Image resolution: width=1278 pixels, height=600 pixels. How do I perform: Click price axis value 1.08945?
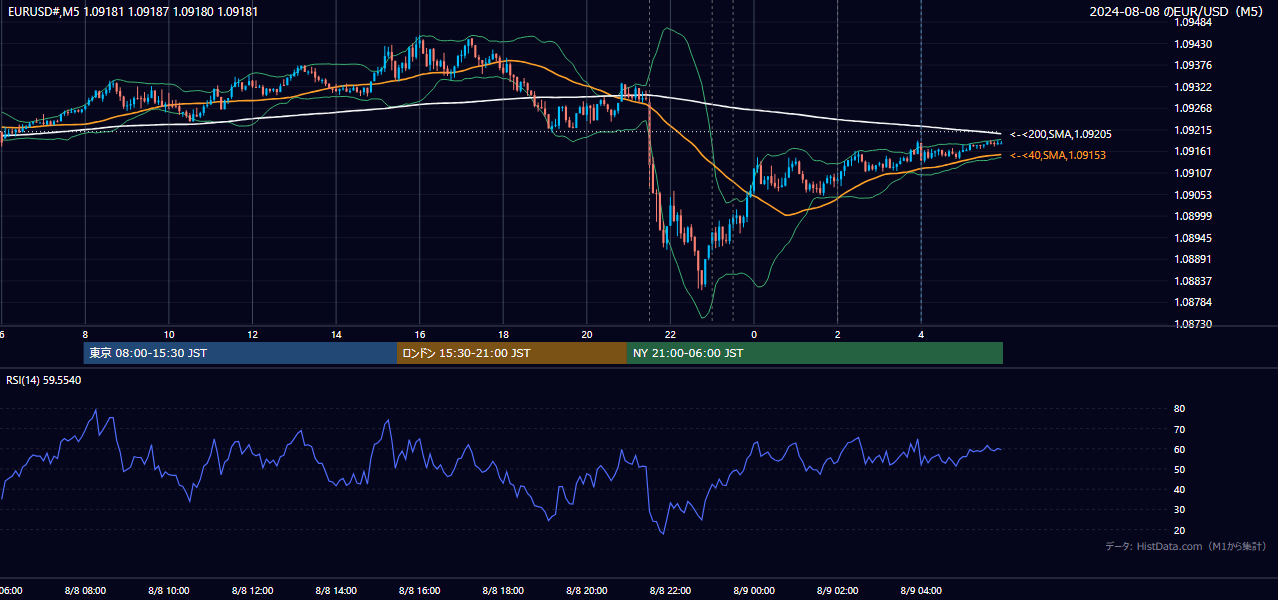[1192, 238]
